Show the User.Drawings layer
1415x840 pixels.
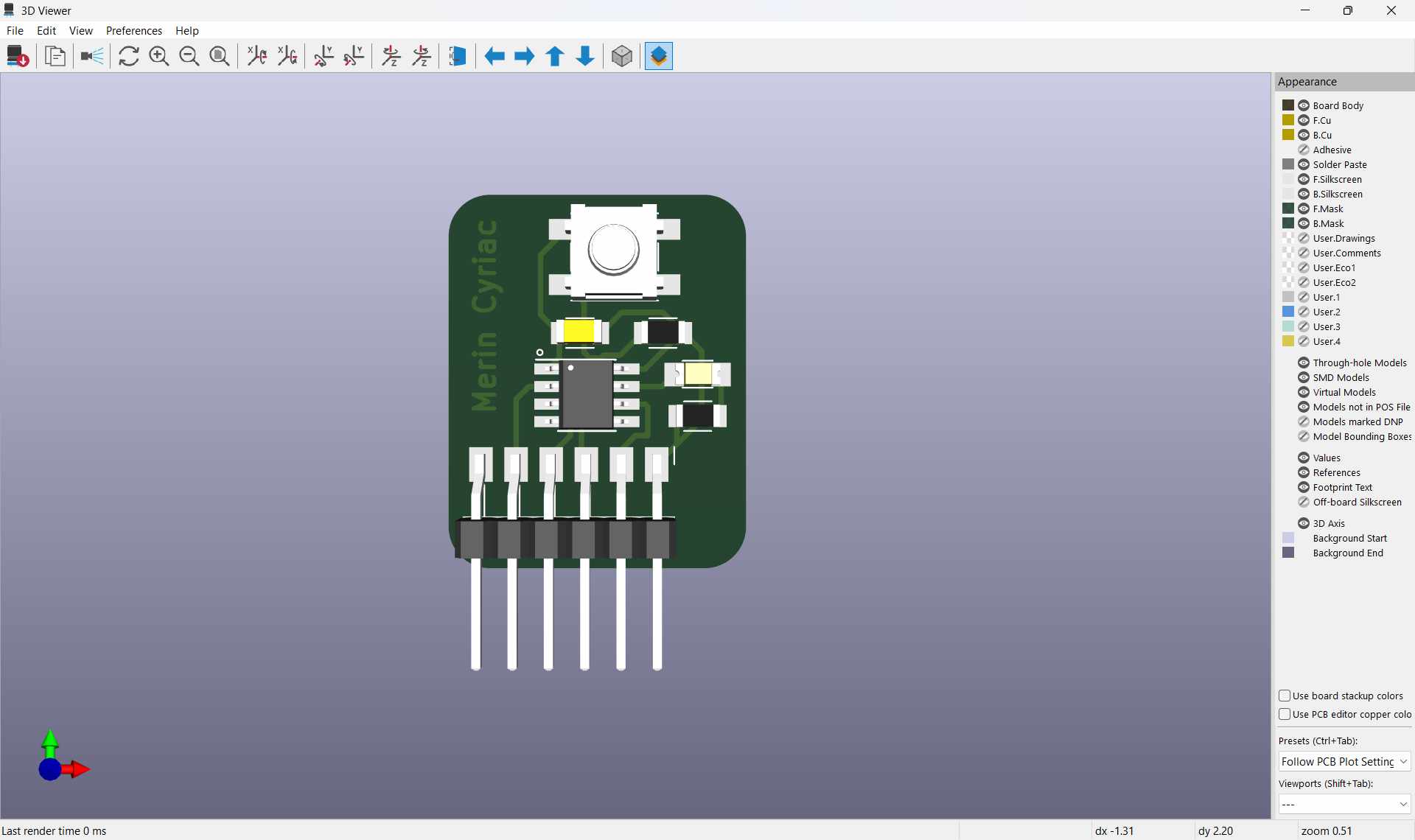tap(1304, 238)
